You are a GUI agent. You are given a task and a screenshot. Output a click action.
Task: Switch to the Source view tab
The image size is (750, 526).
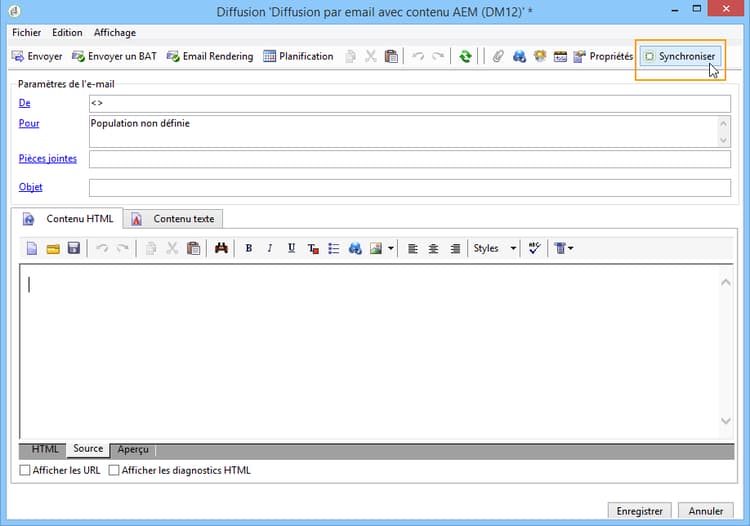click(x=88, y=449)
